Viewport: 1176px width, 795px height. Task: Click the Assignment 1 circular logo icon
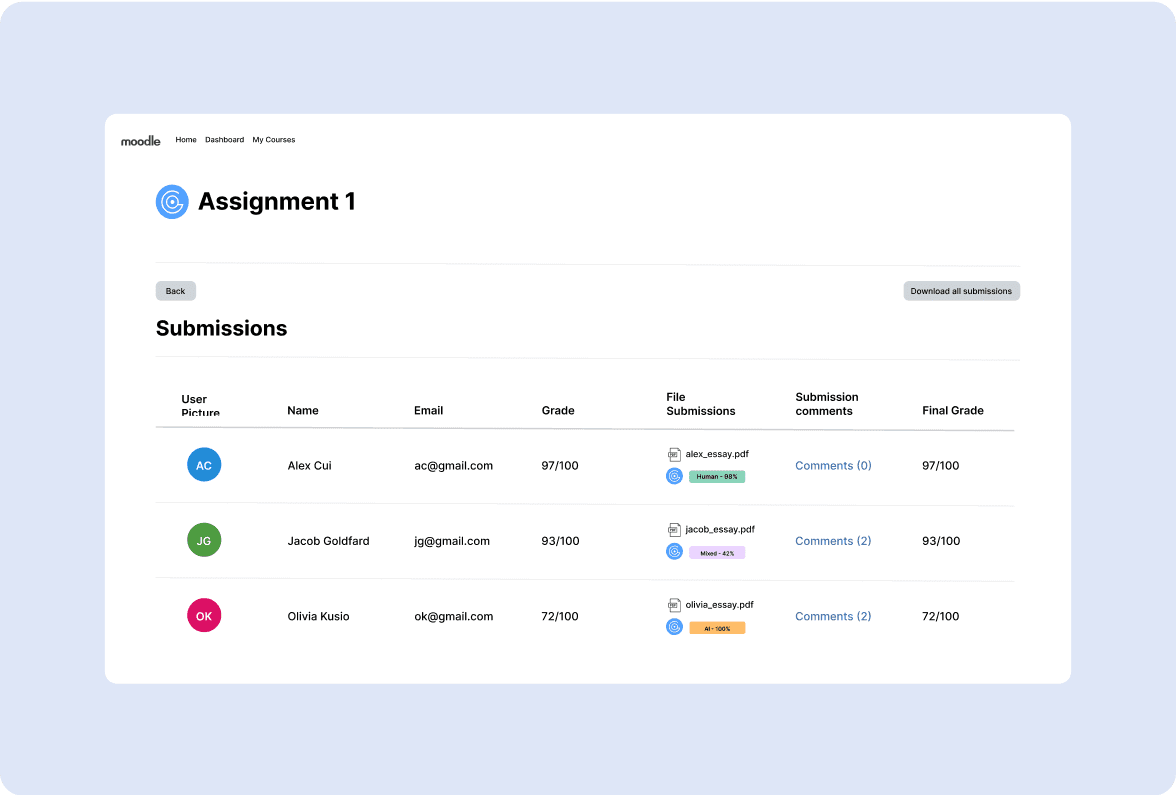click(172, 202)
